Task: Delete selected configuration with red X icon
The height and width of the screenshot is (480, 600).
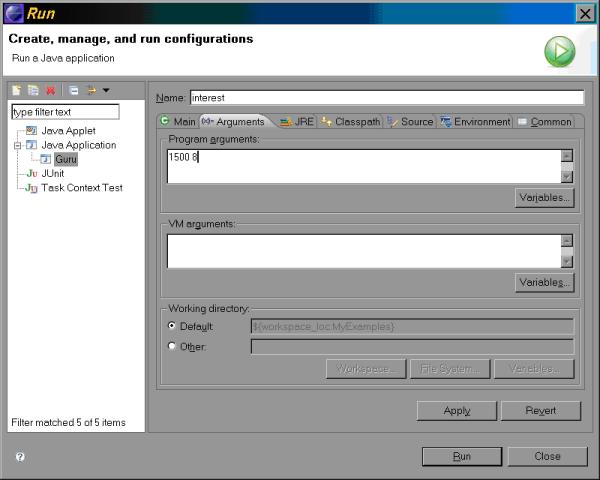Action: (x=51, y=90)
